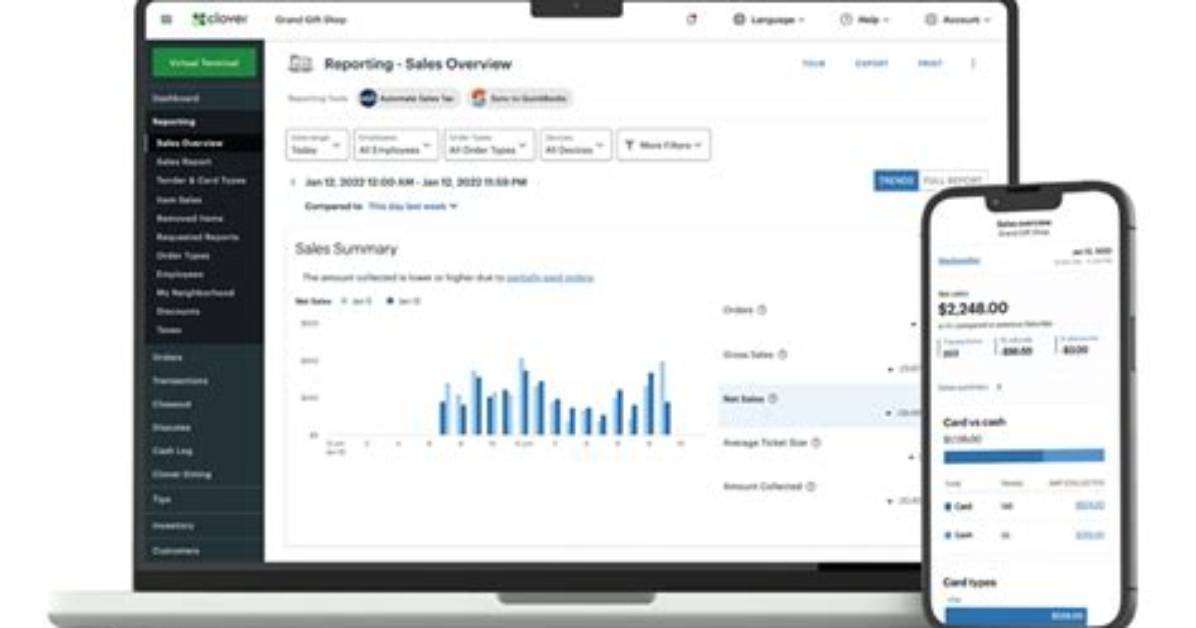The image size is (1196, 628).
Task: Click the Cash amount link on phone
Action: (x=1089, y=536)
